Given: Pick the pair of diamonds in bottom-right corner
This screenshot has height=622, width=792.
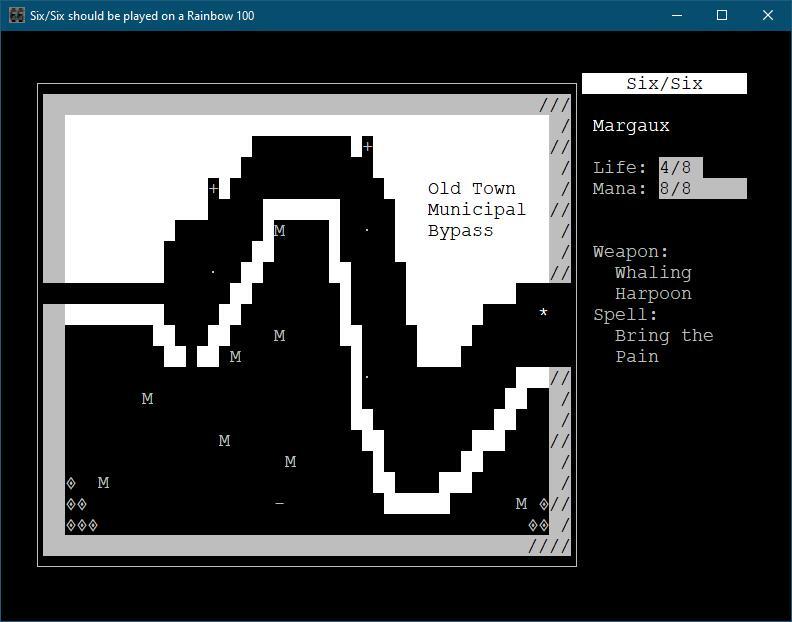Looking at the screenshot, I should click(x=538, y=525).
